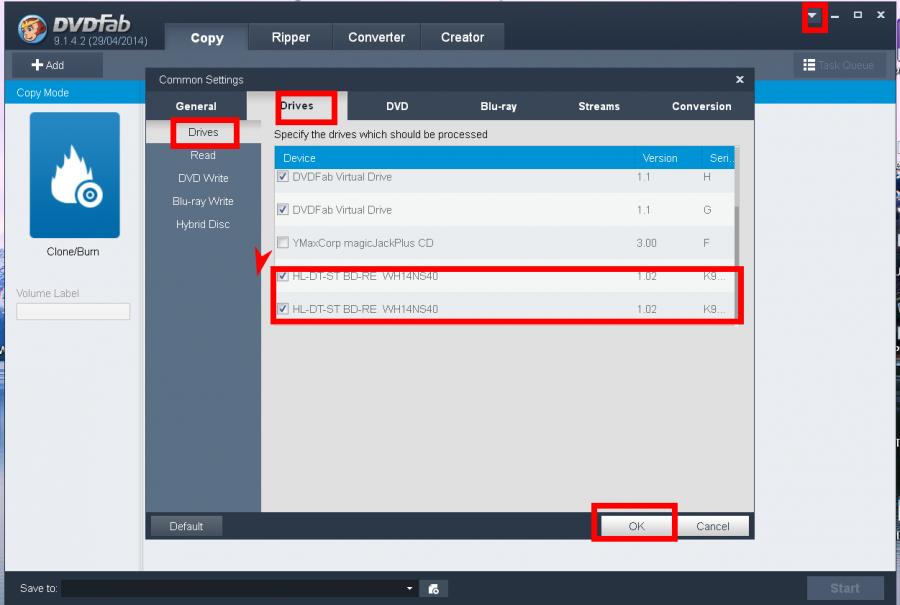The width and height of the screenshot is (900, 605).
Task: Toggle the last HL-DT-ST BD-RE WH14NS40 checkbox
Action: tap(282, 309)
